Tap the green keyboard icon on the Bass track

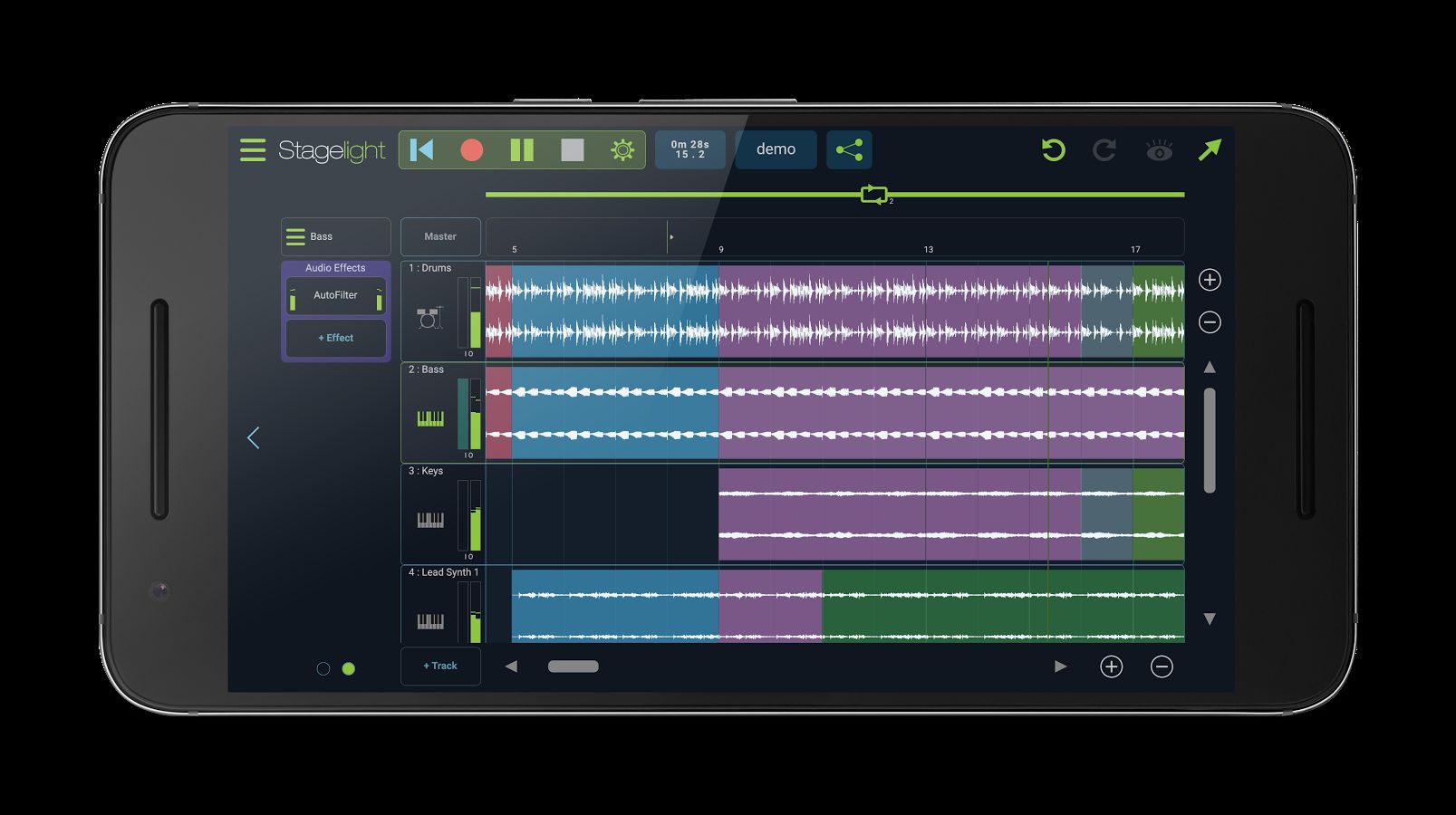pos(430,418)
